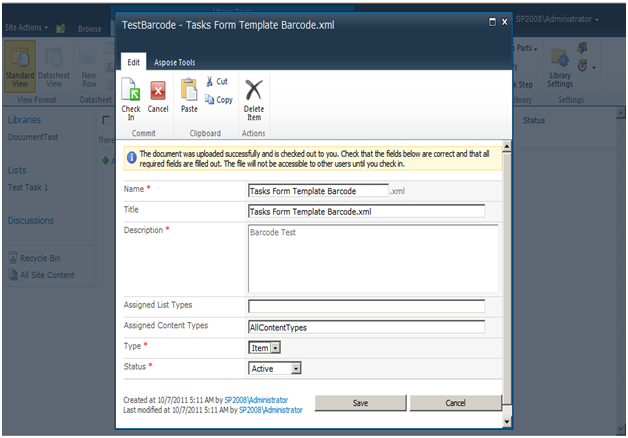Open SP2008\Administrator link in Created line
This screenshot has height=438, width=628.
click(x=256, y=400)
